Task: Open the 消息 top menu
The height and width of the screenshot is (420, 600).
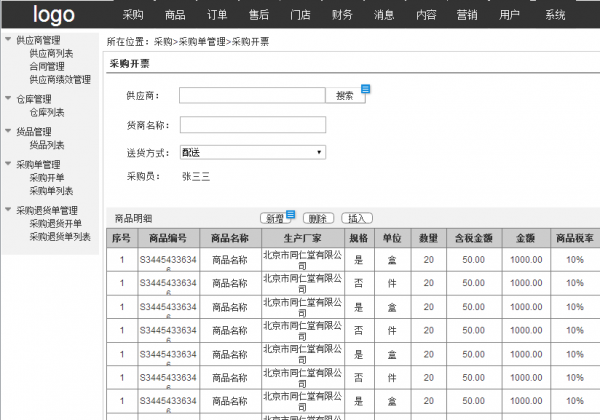Action: pos(384,15)
